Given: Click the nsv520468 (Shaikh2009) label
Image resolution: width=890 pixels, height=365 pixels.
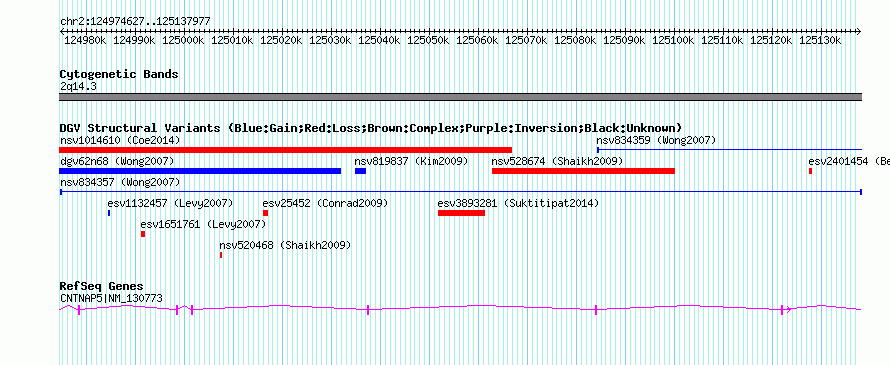Looking at the screenshot, I should pos(285,245).
